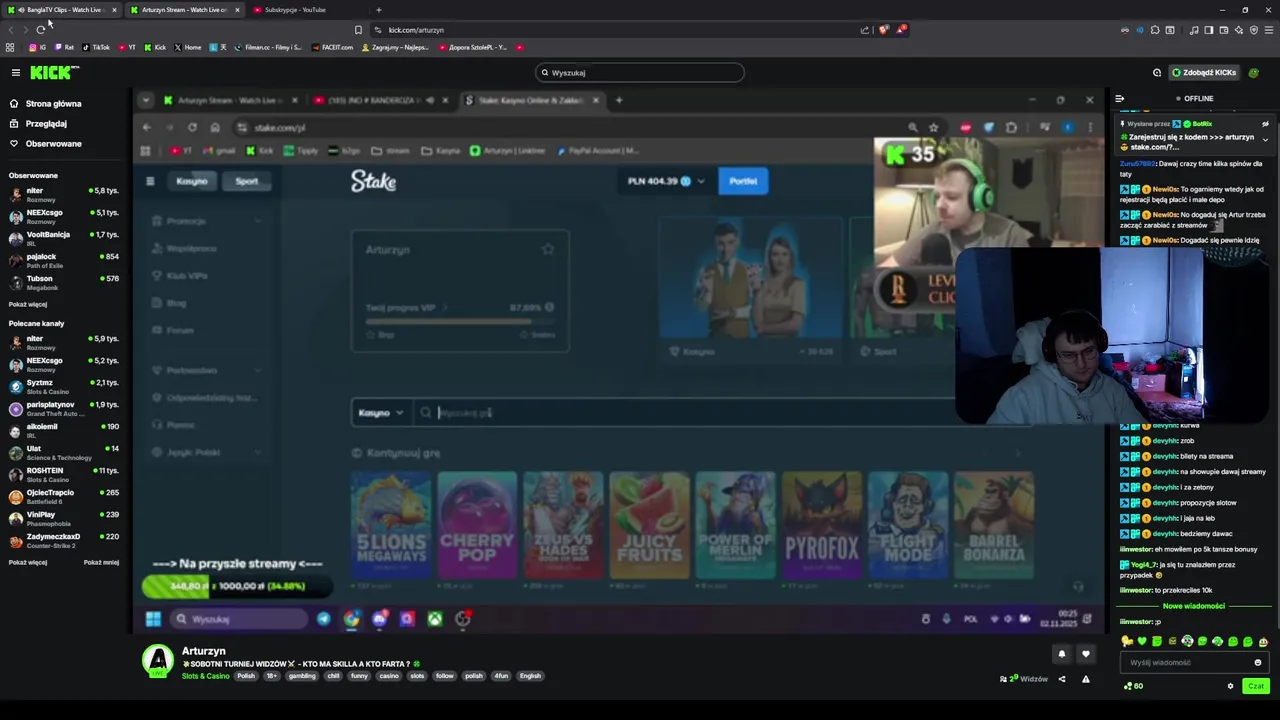Viewport: 1280px width, 720px height.
Task: Open the ROSHTEIN recommended channel
Action: [x=63, y=474]
